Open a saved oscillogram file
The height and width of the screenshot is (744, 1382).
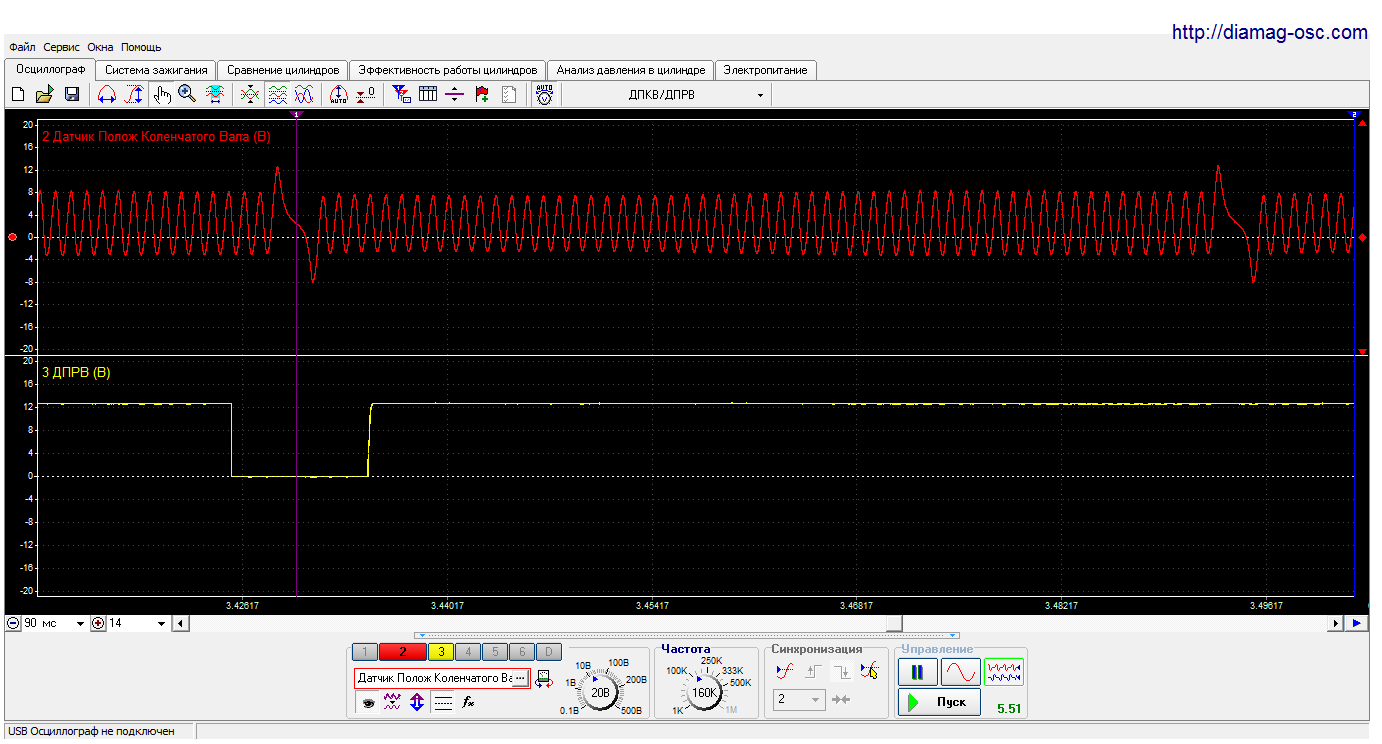[44, 94]
